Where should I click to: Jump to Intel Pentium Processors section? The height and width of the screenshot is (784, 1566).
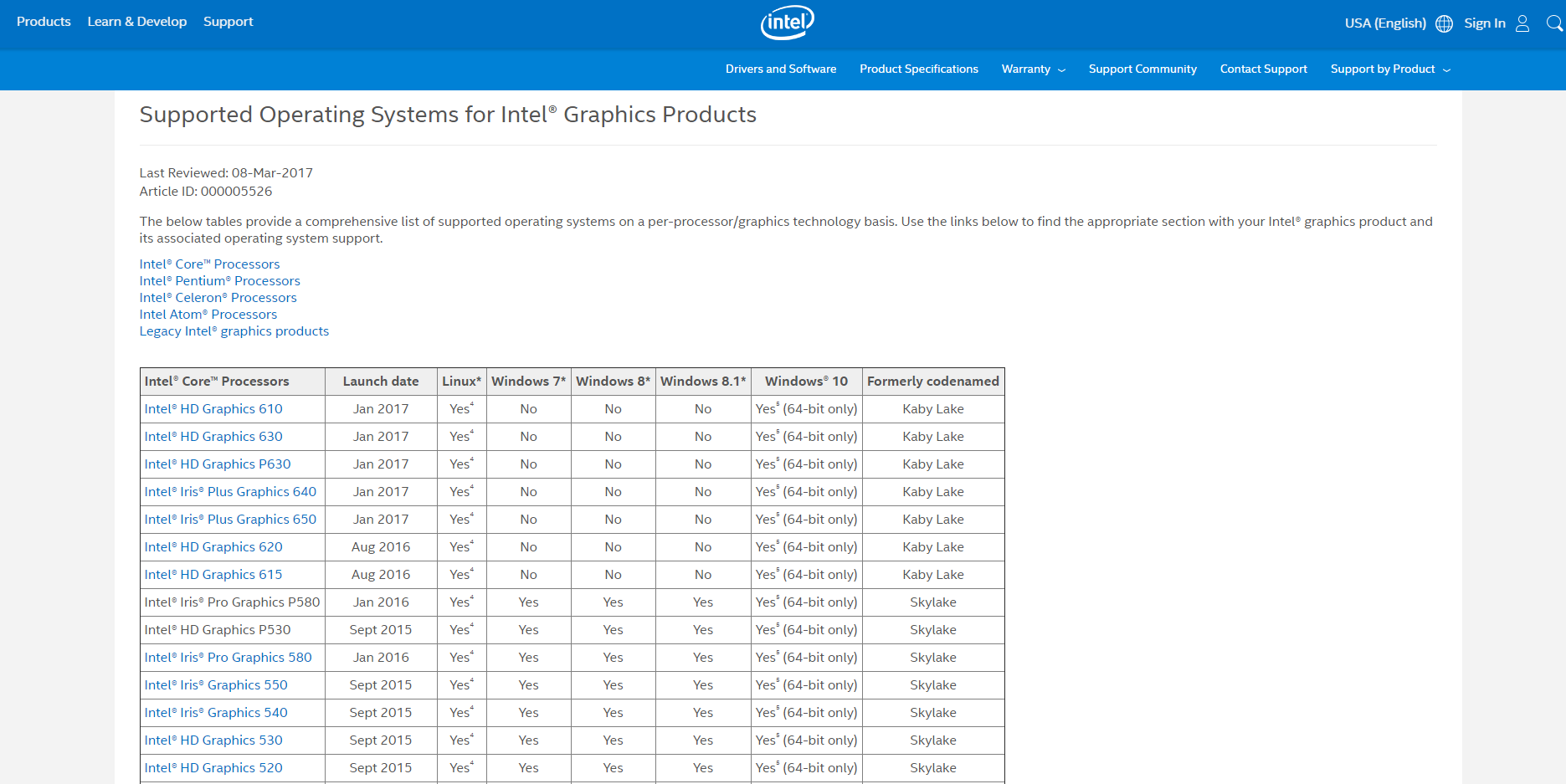pos(220,281)
